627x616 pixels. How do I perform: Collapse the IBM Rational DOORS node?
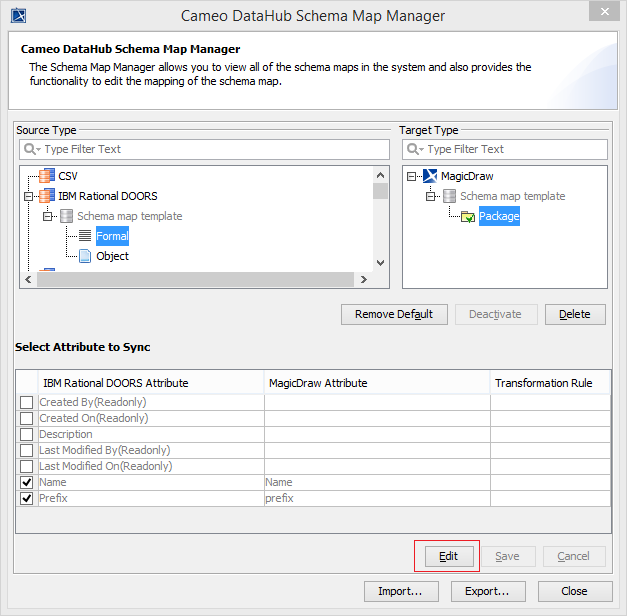(x=30, y=196)
